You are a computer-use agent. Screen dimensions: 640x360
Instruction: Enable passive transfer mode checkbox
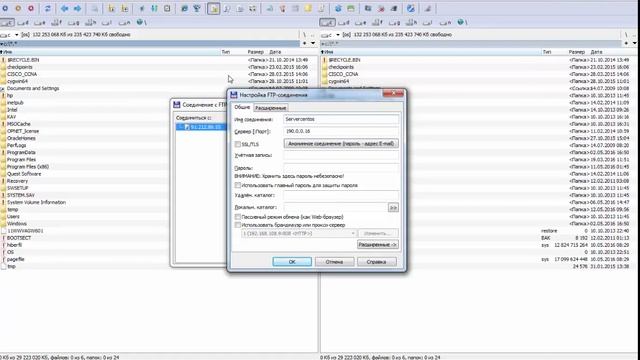(238, 217)
